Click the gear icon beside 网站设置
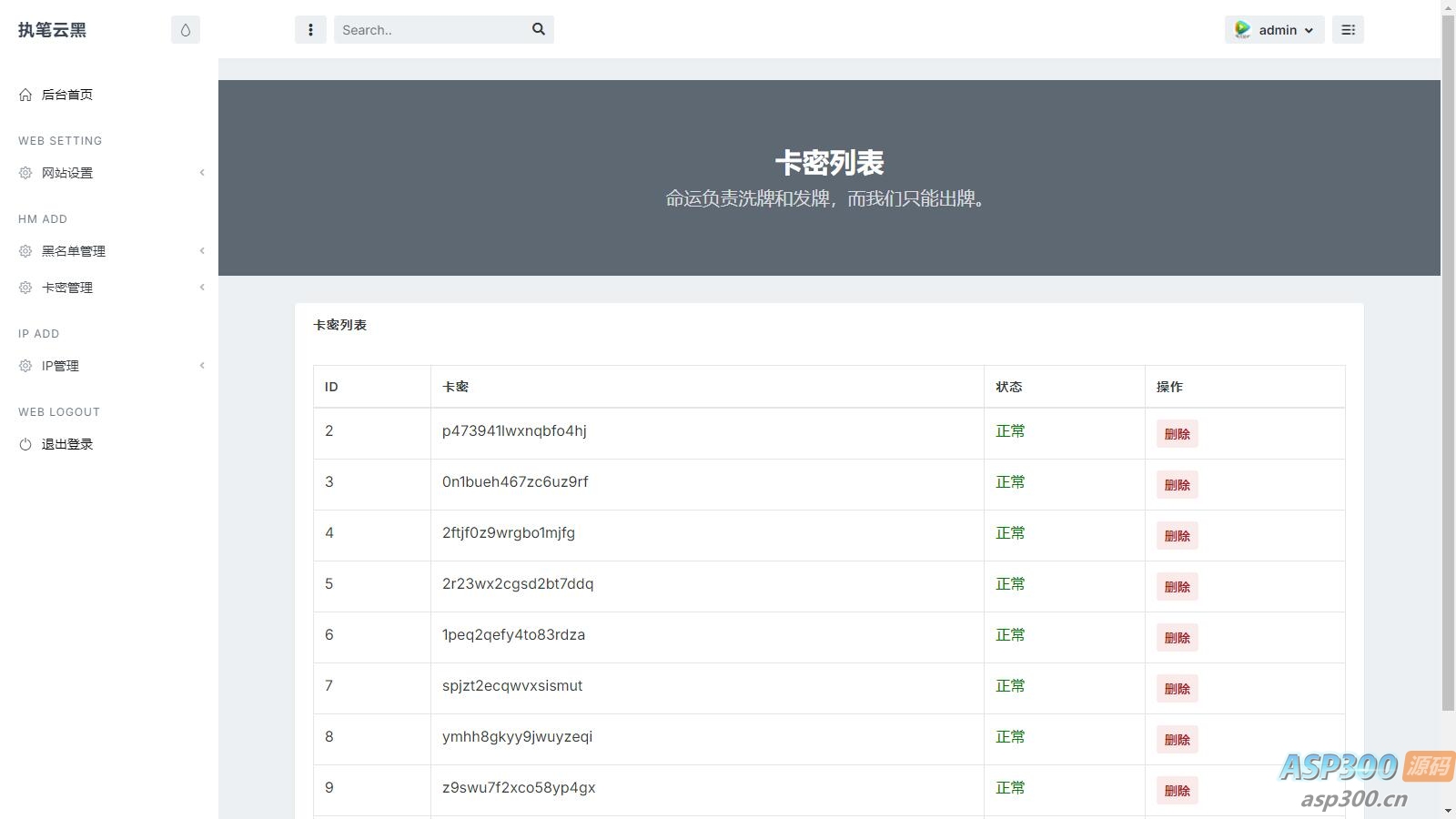 point(25,173)
